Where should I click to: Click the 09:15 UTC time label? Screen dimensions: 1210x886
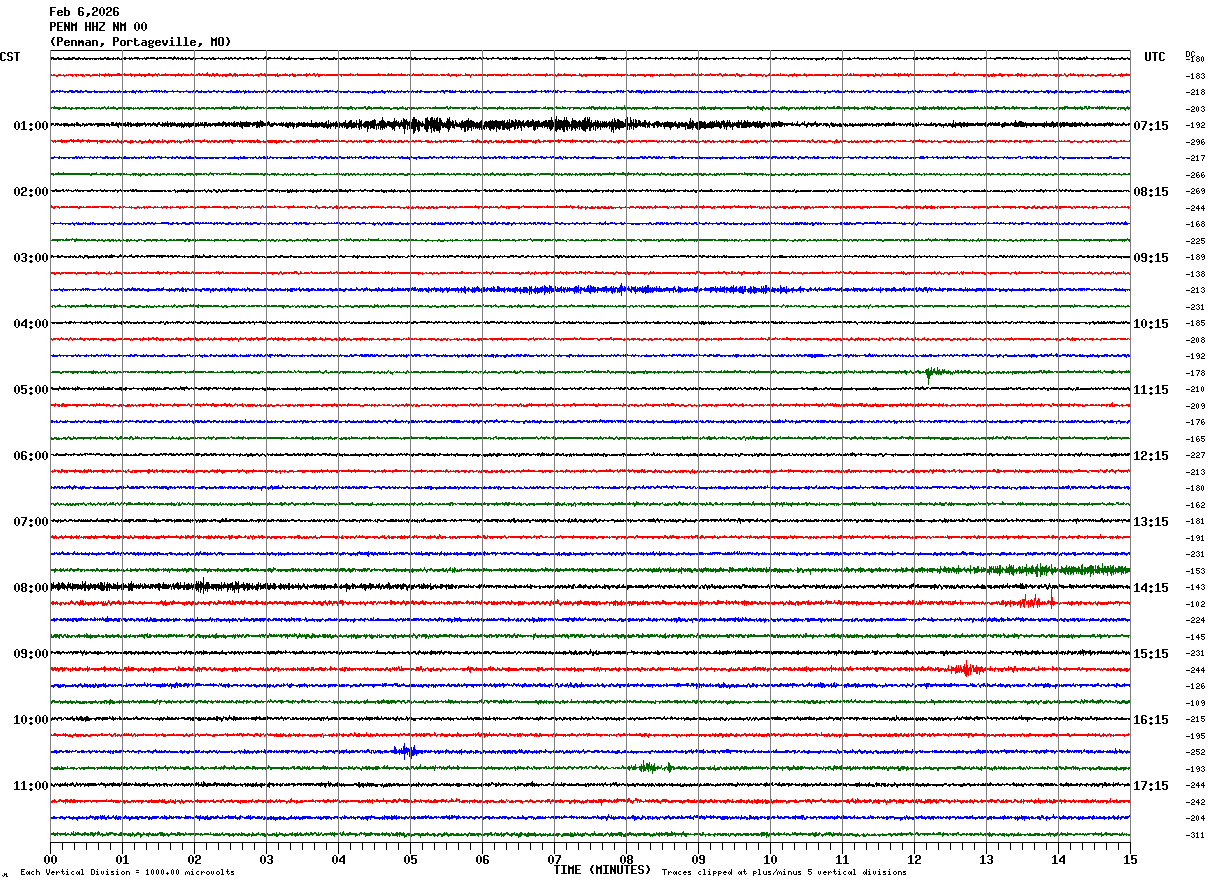coord(1151,258)
